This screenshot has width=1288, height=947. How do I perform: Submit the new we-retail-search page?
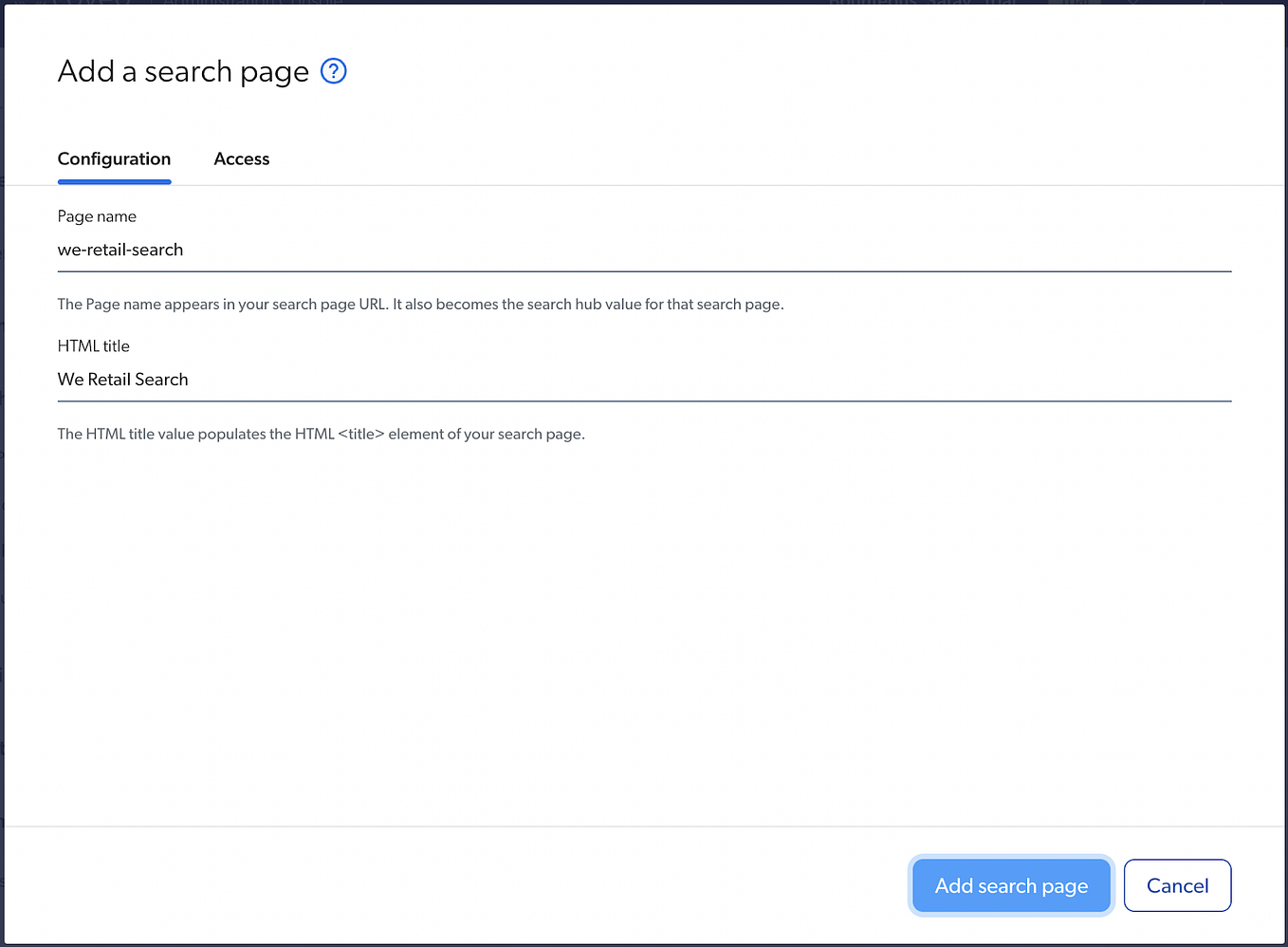point(1010,884)
